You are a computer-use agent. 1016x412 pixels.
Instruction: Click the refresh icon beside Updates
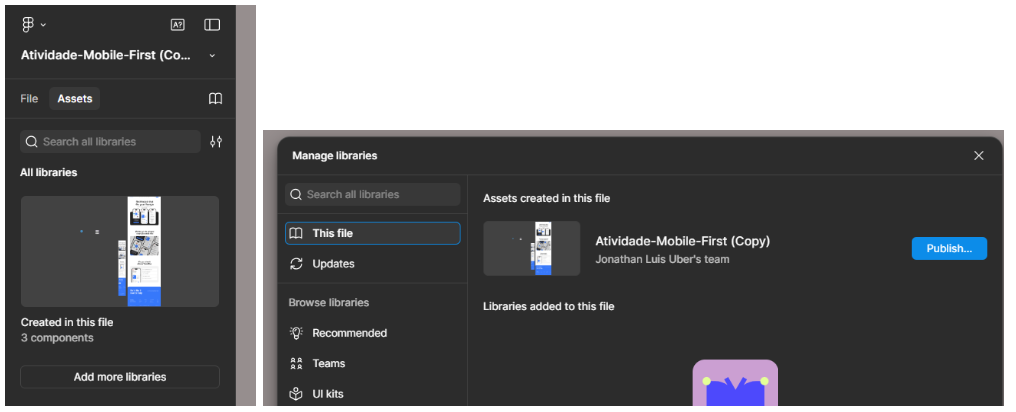[x=296, y=264]
